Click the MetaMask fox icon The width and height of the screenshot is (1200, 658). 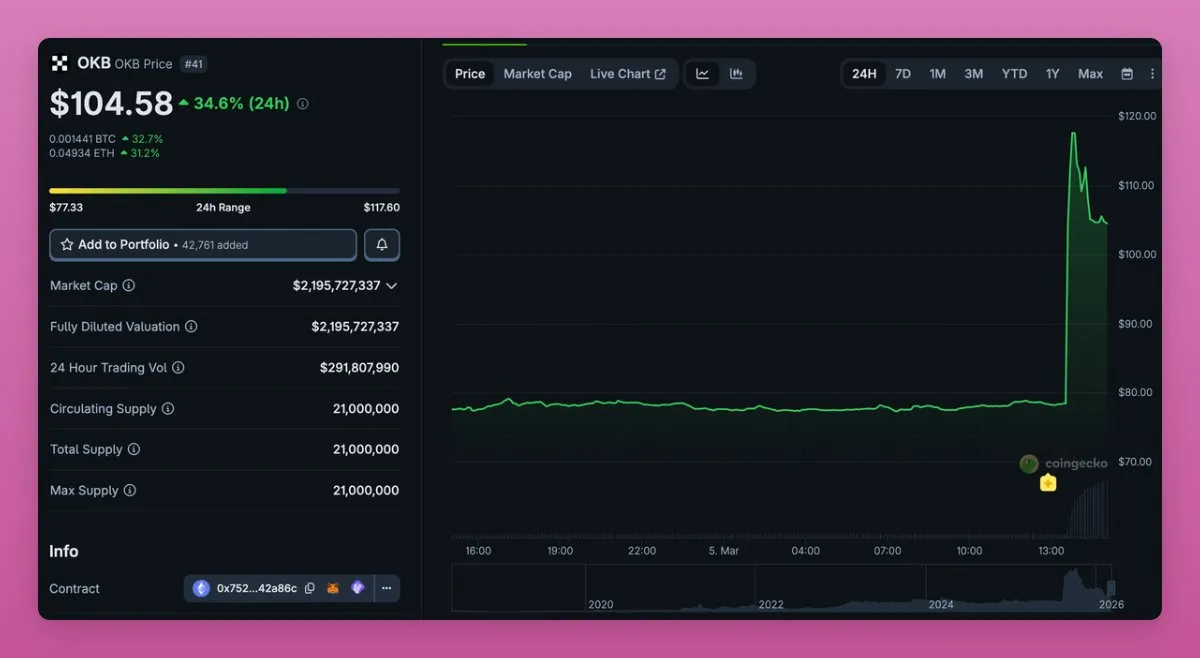(334, 589)
